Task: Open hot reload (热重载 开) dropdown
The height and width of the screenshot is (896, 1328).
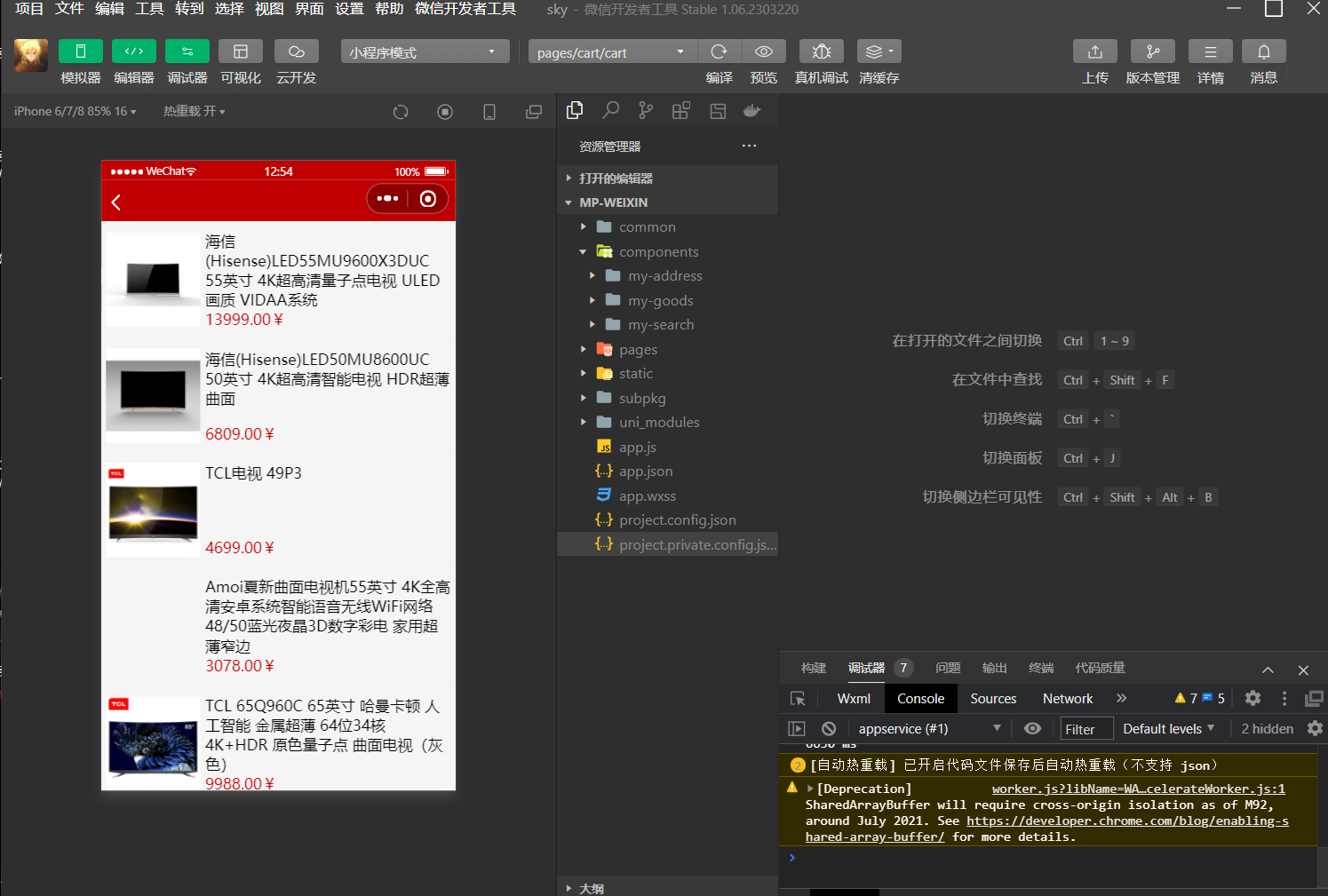Action: point(195,111)
